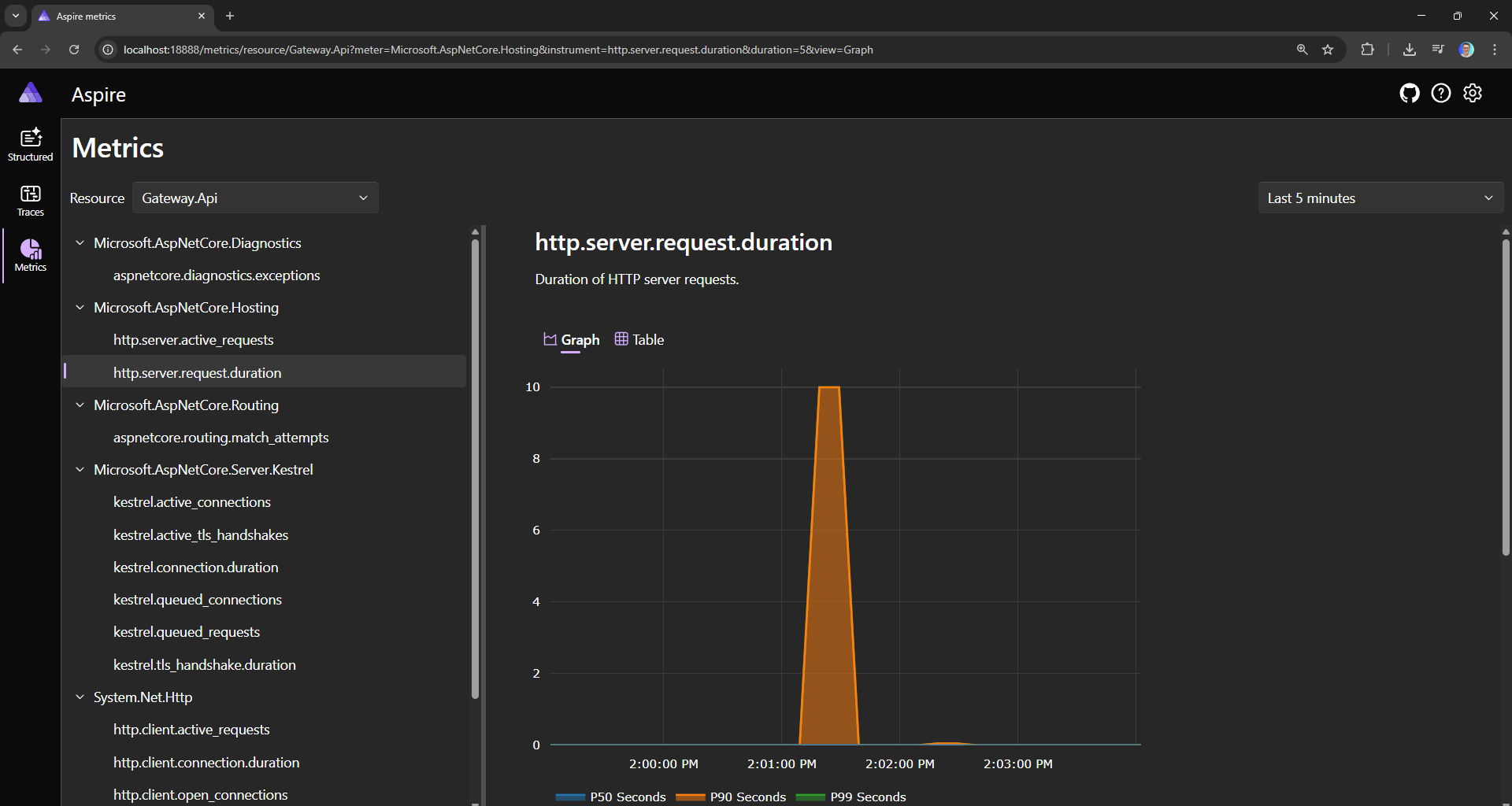
Task: Select the kestrel.connection.duration metric
Action: tap(195, 568)
